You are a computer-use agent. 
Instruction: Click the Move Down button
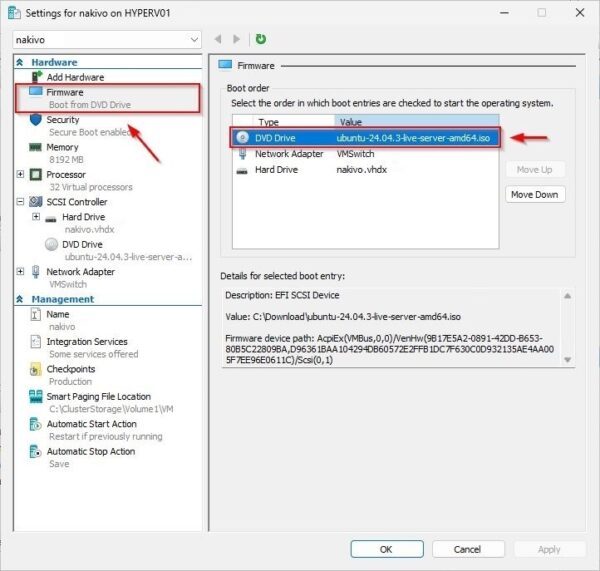coord(535,195)
